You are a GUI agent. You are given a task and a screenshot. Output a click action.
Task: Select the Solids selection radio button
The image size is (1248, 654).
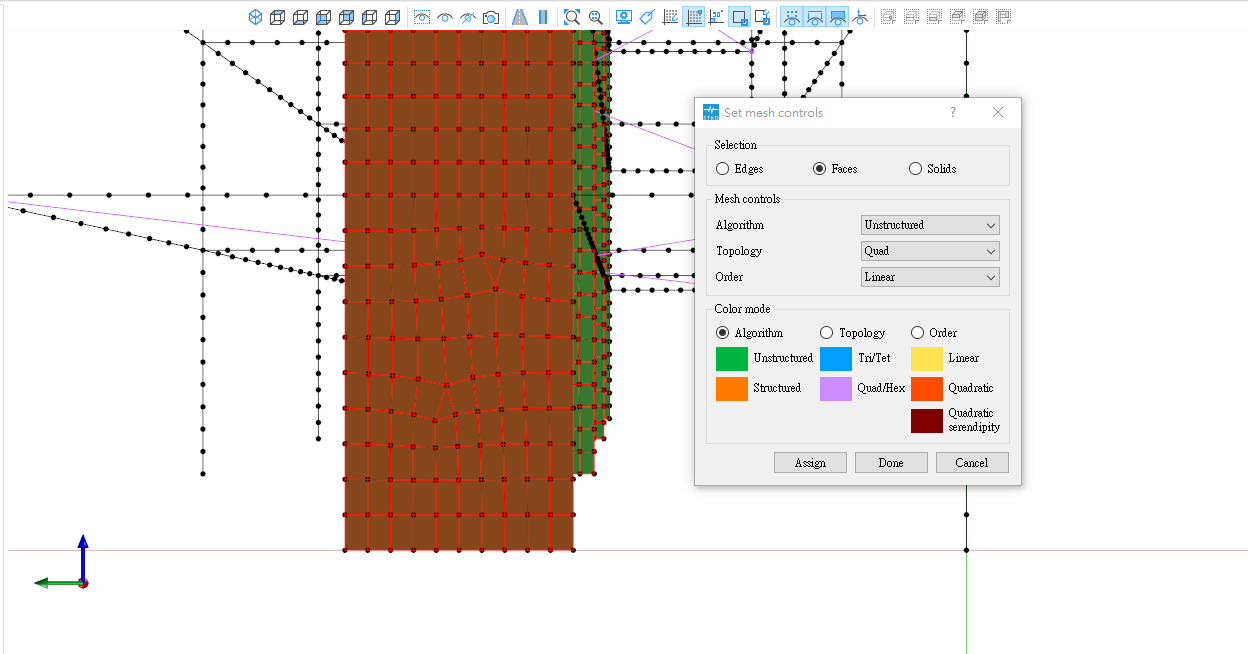tap(915, 169)
